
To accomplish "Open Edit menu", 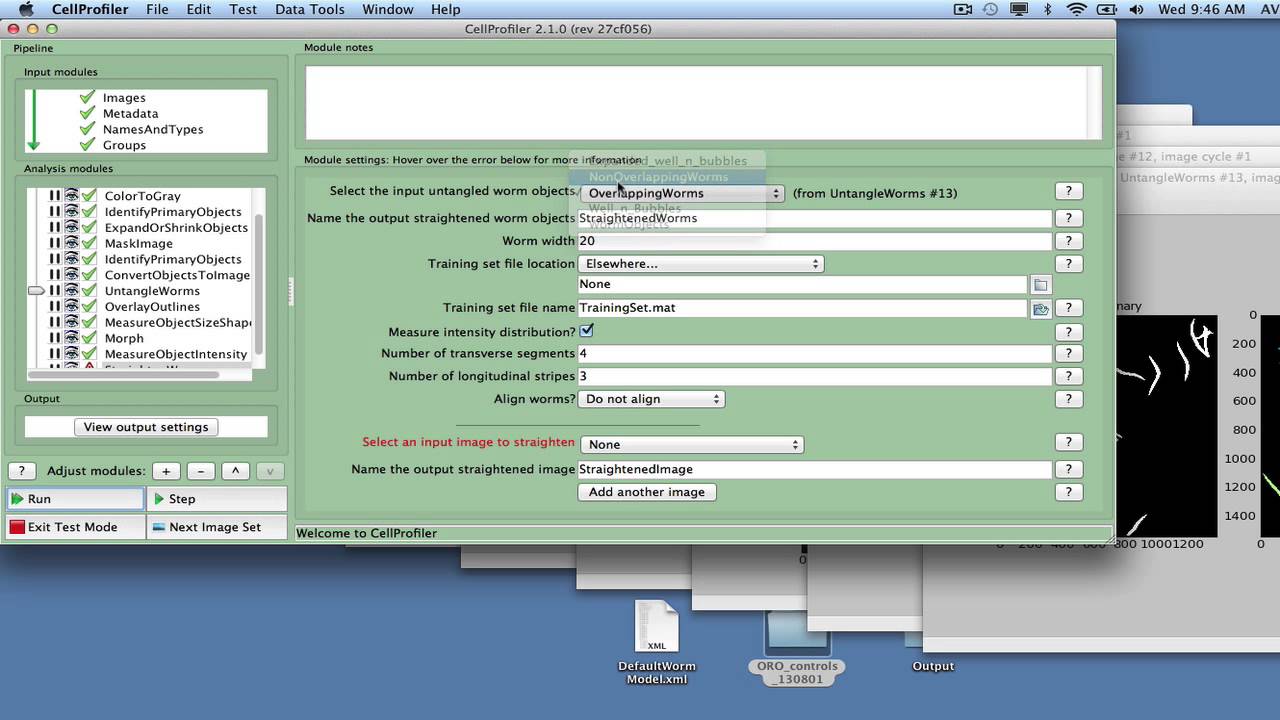I will click(x=199, y=9).
